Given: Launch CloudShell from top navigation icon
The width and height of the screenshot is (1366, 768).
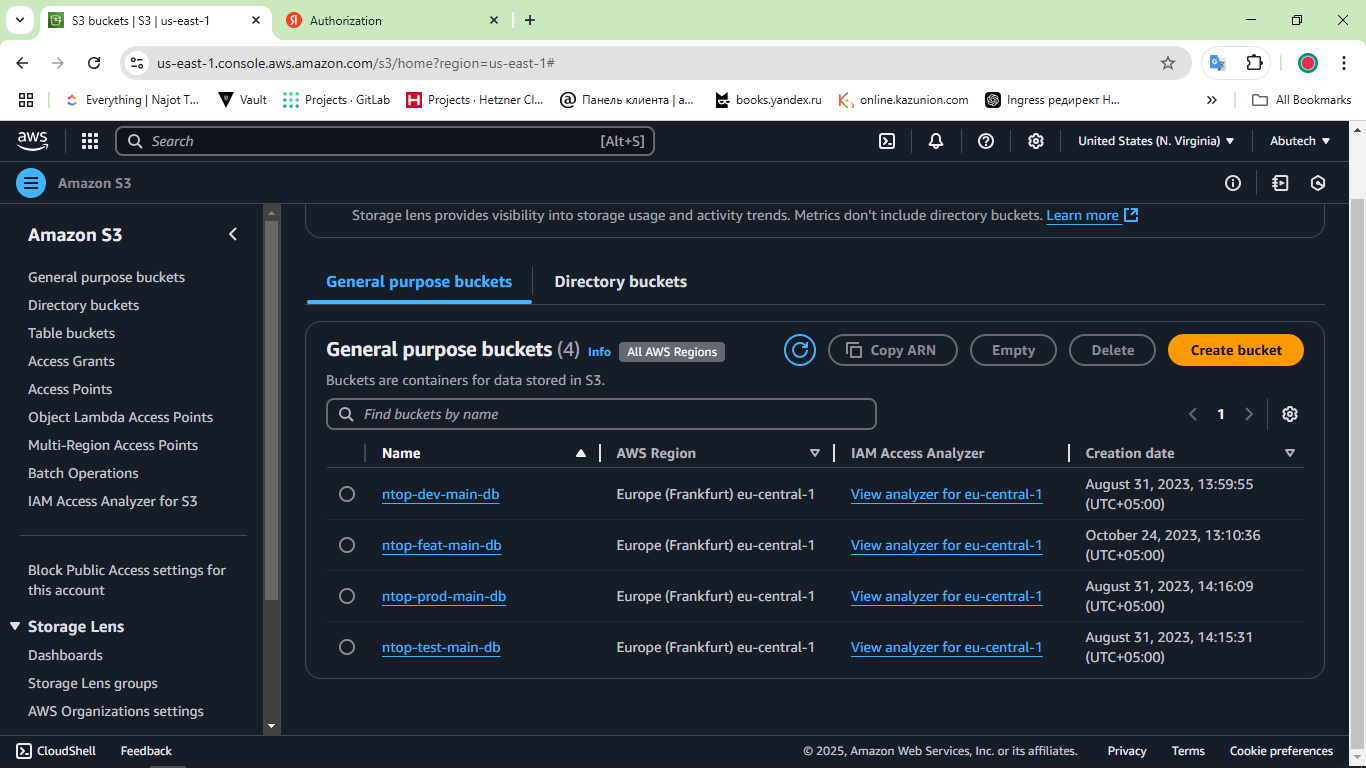Looking at the screenshot, I should pos(887,141).
